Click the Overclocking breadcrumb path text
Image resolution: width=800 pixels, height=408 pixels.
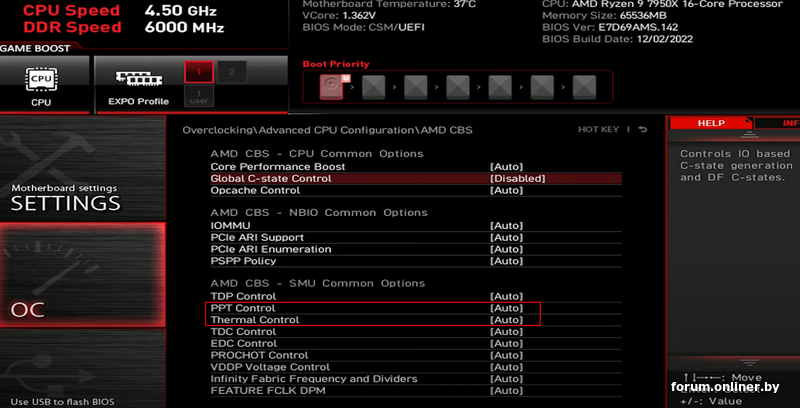(x=327, y=130)
